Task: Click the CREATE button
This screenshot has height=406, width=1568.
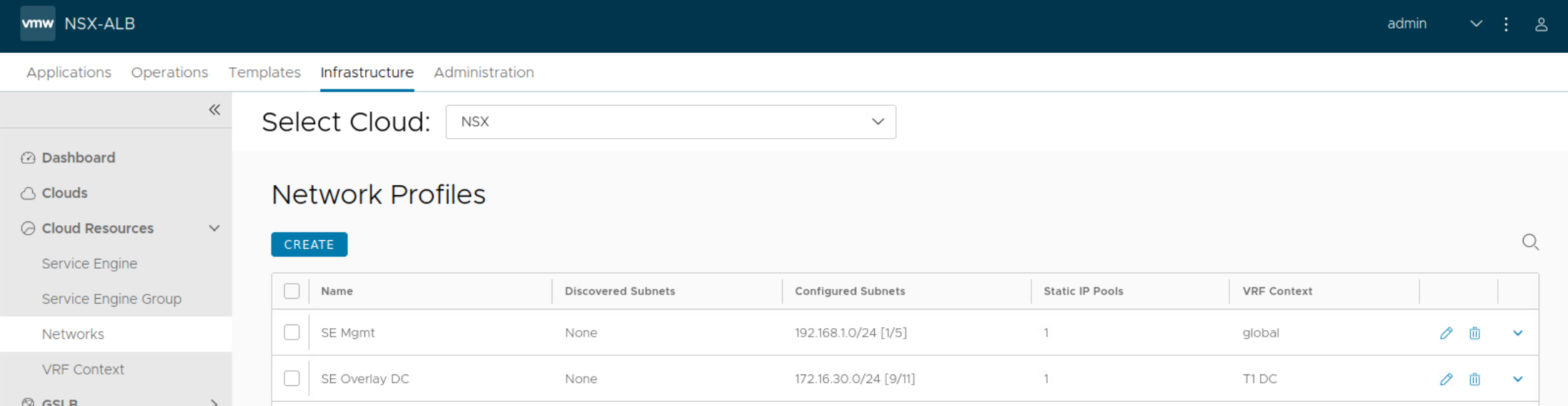Action: [309, 244]
